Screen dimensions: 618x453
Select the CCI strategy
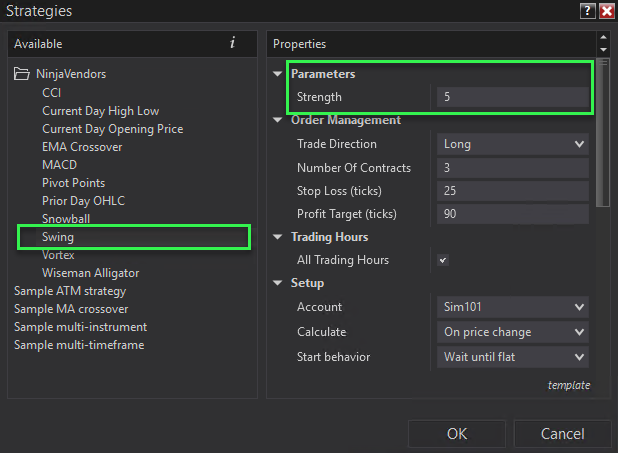[x=52, y=93]
